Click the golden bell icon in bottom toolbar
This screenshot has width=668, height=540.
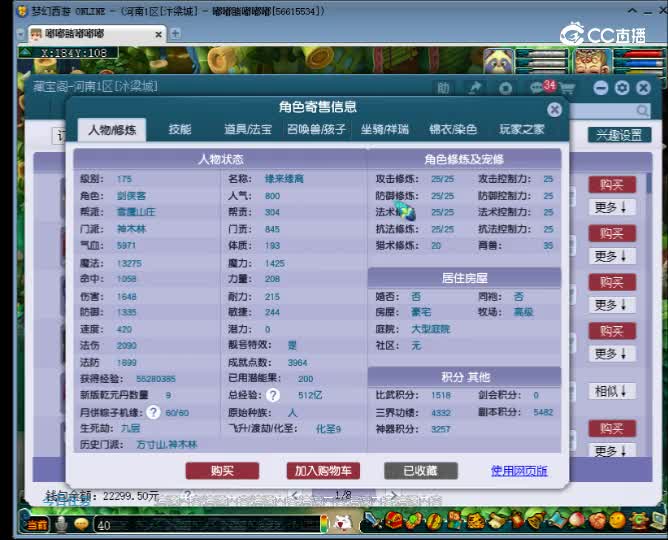pos(536,520)
